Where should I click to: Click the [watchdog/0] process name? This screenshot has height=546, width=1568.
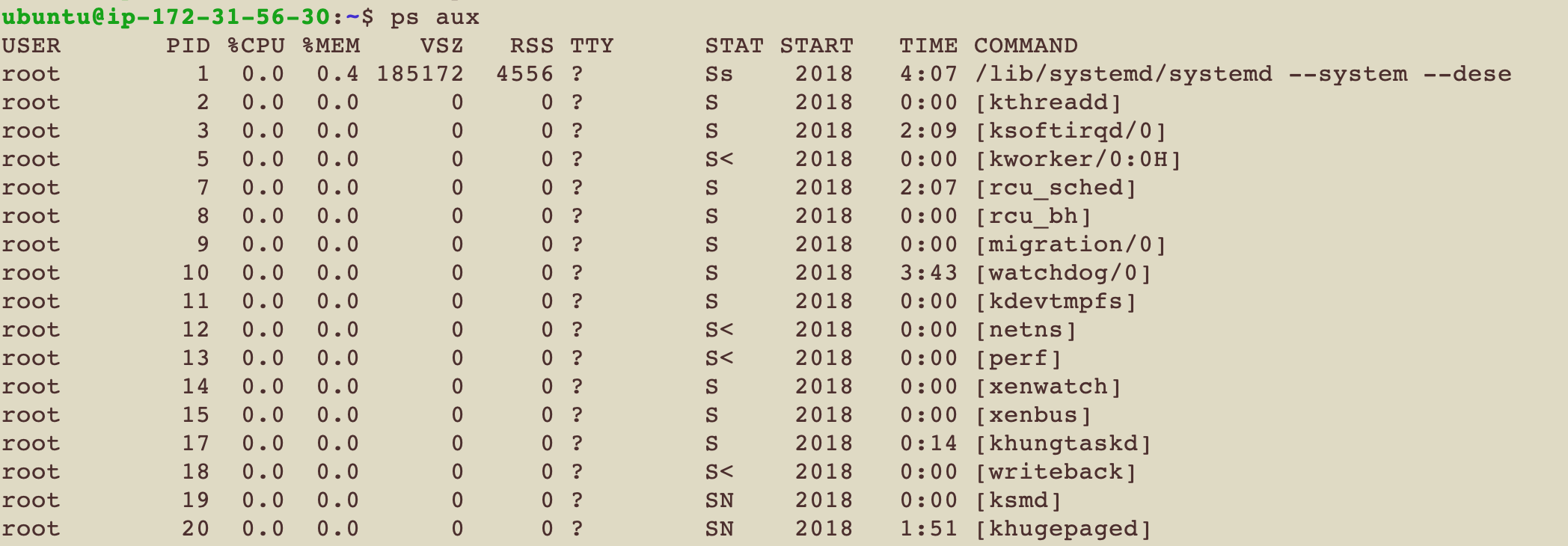pos(1063,273)
